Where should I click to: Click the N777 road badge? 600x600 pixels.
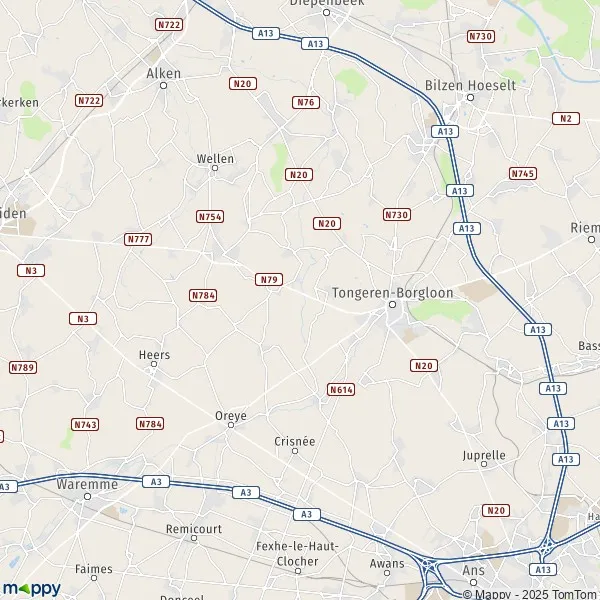138,240
